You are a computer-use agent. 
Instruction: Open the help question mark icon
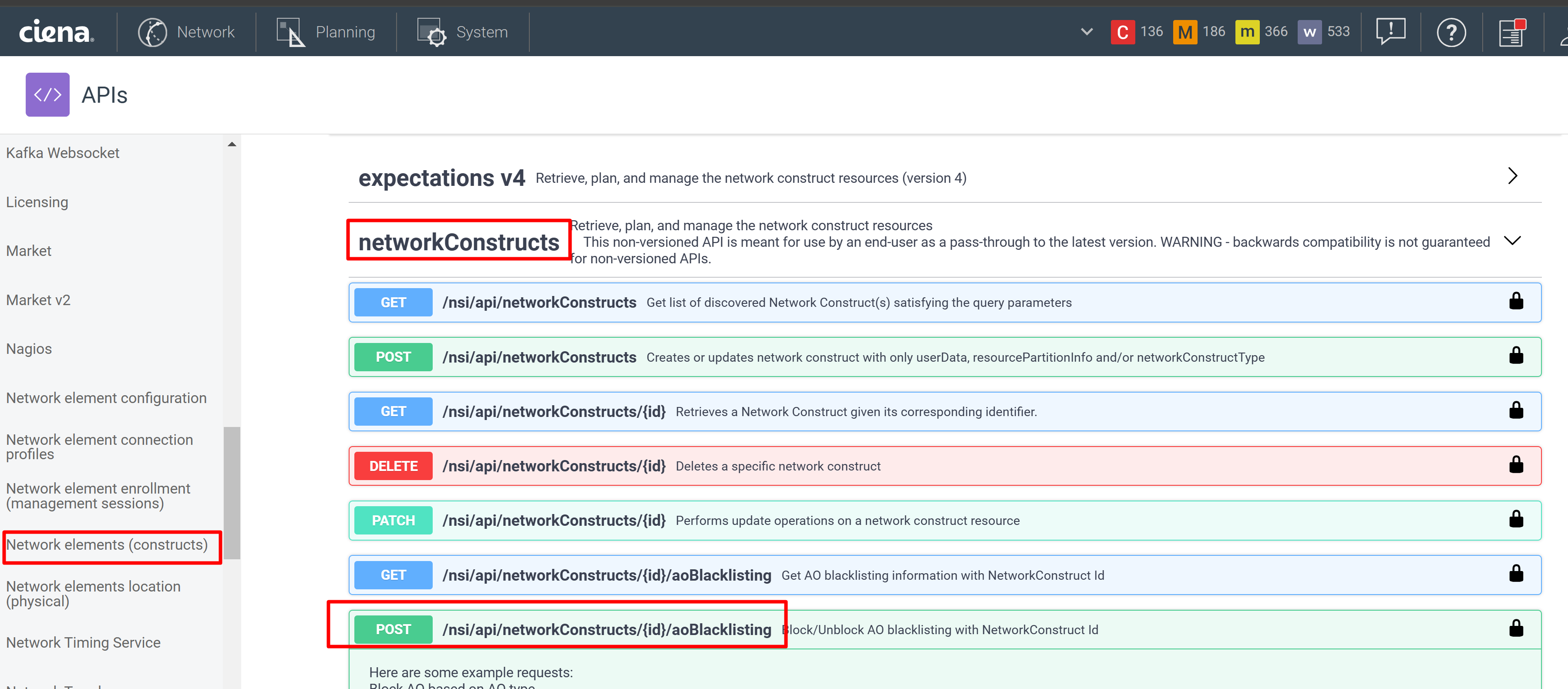[x=1451, y=32]
